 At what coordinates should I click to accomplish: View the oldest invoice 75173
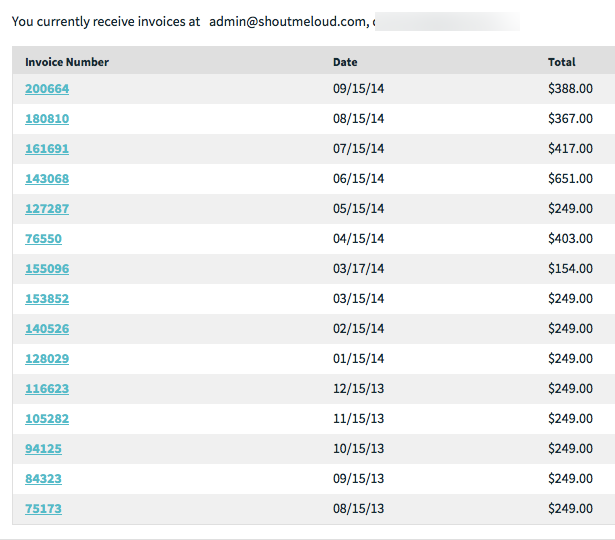pyautogui.click(x=44, y=509)
